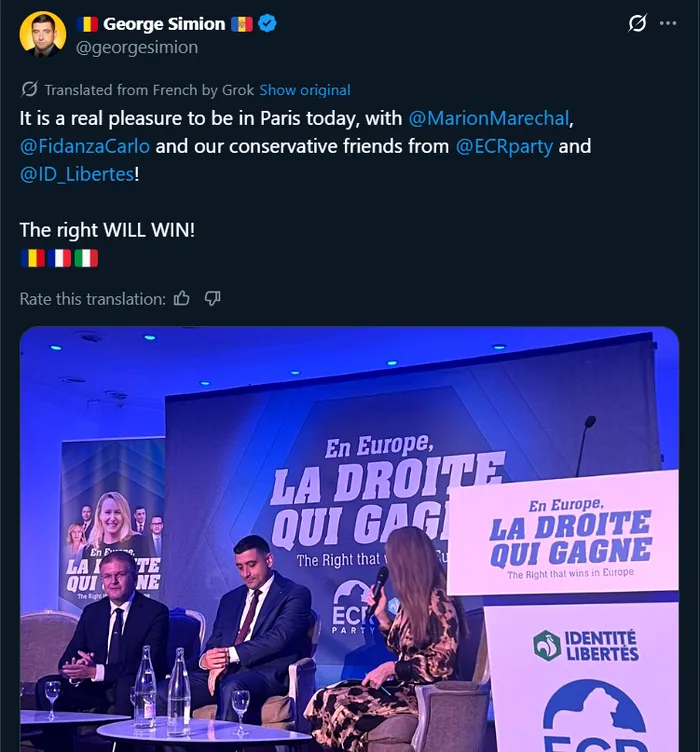The height and width of the screenshot is (752, 700).
Task: Click the small Grok translation icon
Action: click(x=29, y=89)
